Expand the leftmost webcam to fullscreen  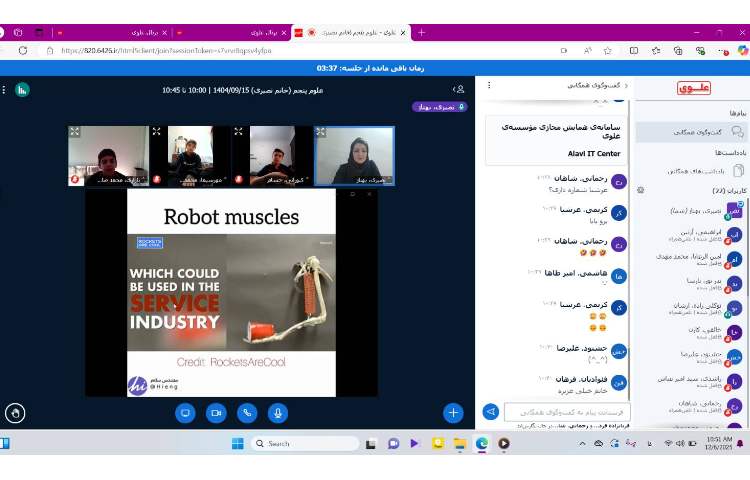[x=74, y=131]
